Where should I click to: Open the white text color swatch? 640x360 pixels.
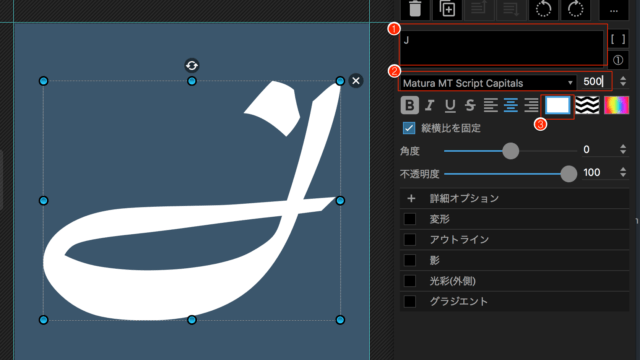[558, 105]
